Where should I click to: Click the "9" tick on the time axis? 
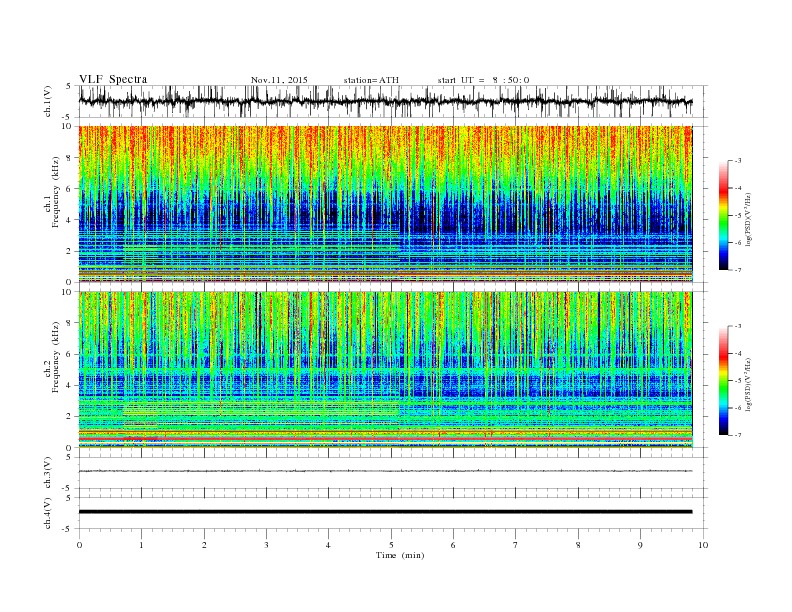(640, 545)
